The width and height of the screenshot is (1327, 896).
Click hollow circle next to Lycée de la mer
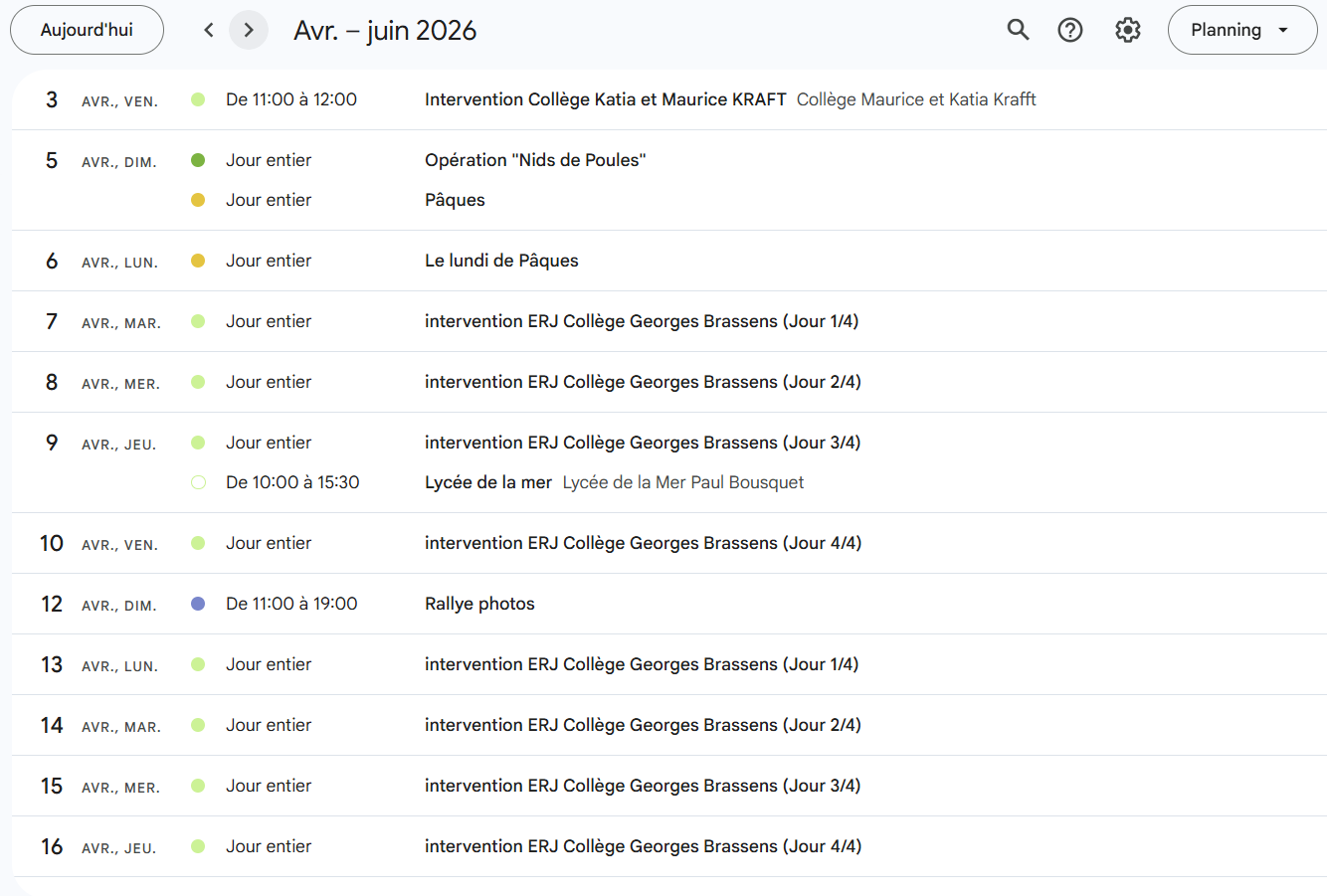tap(198, 482)
